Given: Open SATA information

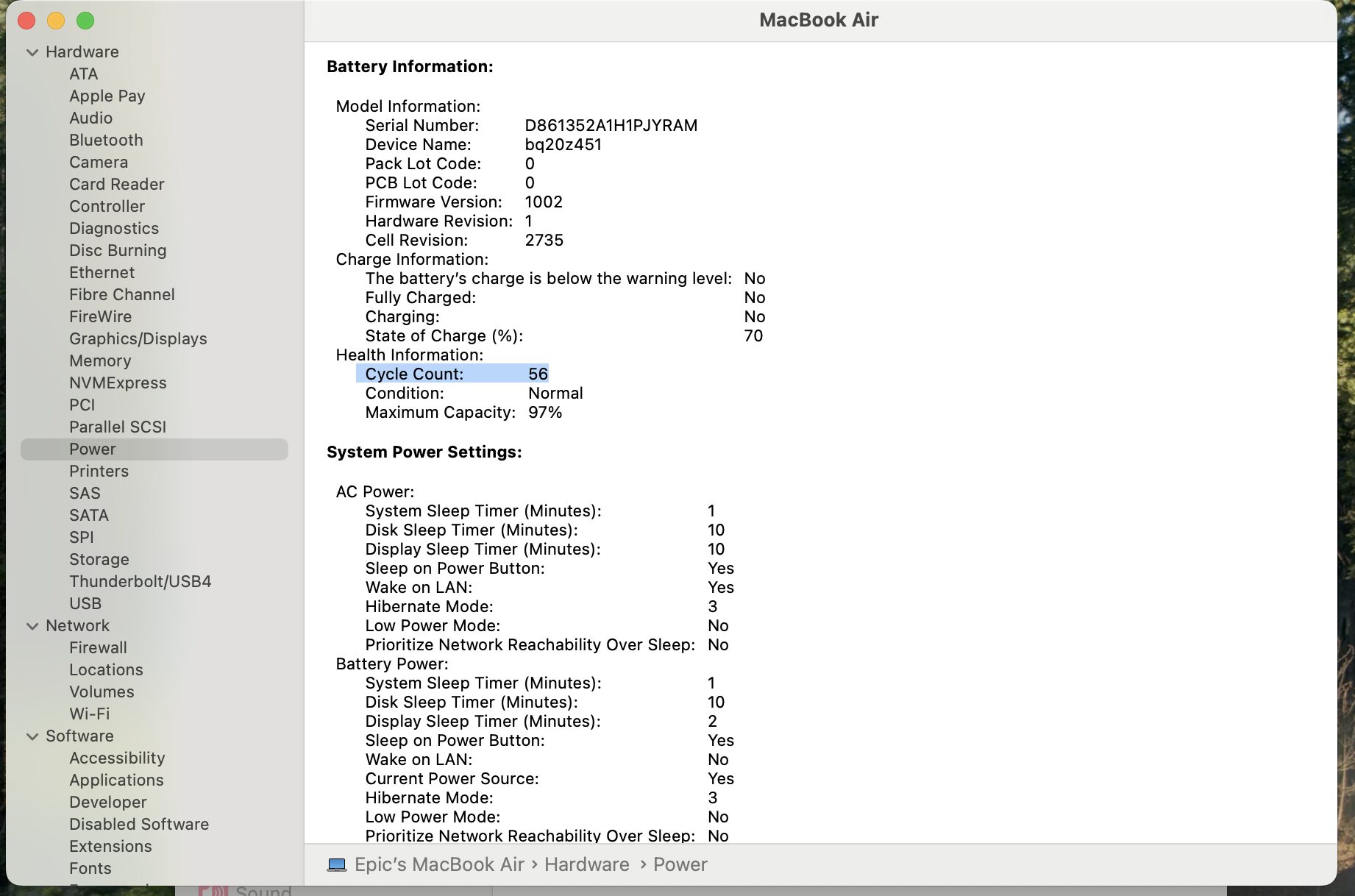Looking at the screenshot, I should (x=89, y=516).
